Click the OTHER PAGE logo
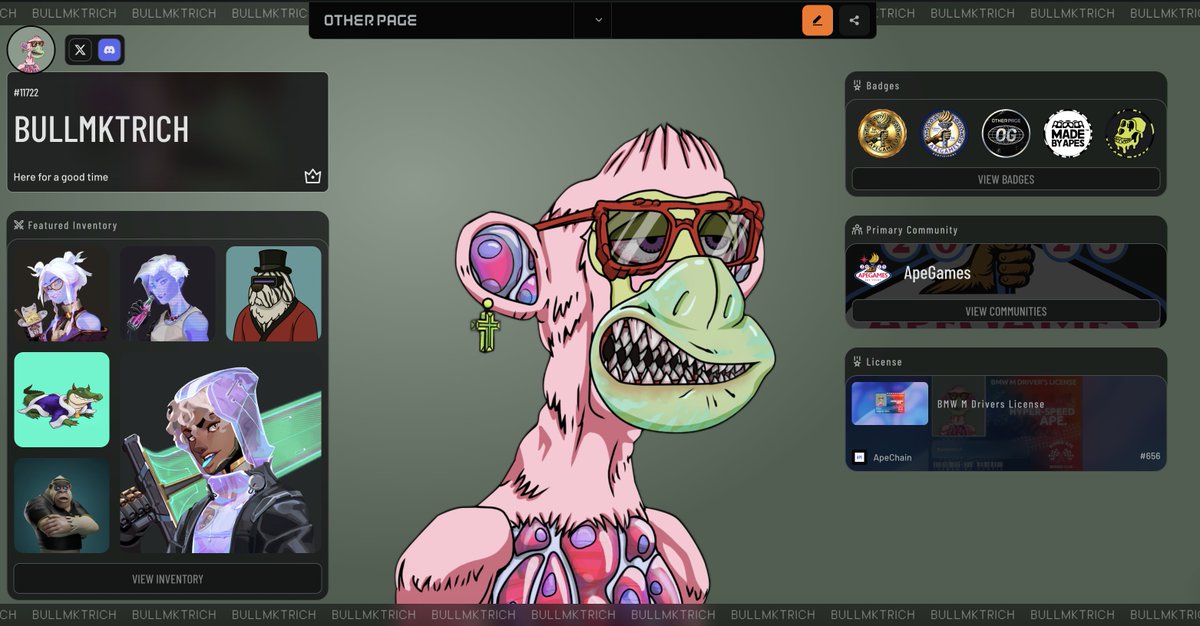Viewport: 1200px width, 626px height. pos(370,20)
